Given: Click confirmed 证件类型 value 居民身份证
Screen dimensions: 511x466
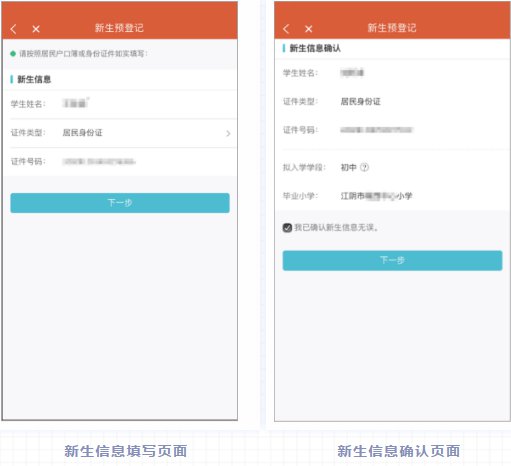Looking at the screenshot, I should (360, 101).
